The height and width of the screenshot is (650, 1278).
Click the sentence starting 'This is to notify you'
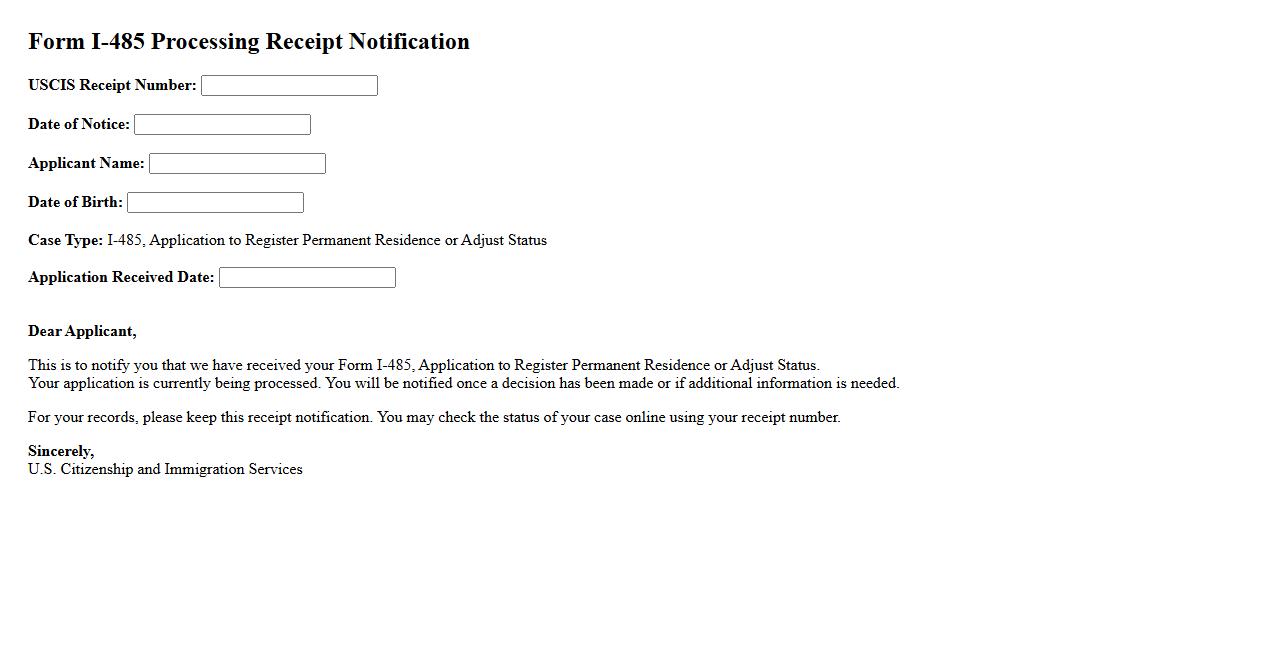click(423, 366)
